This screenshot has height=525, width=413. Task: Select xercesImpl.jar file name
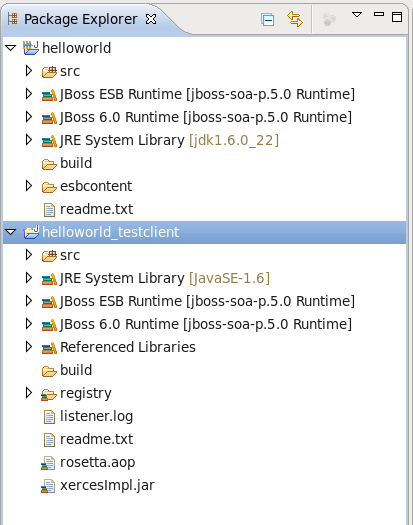pyautogui.click(x=107, y=485)
